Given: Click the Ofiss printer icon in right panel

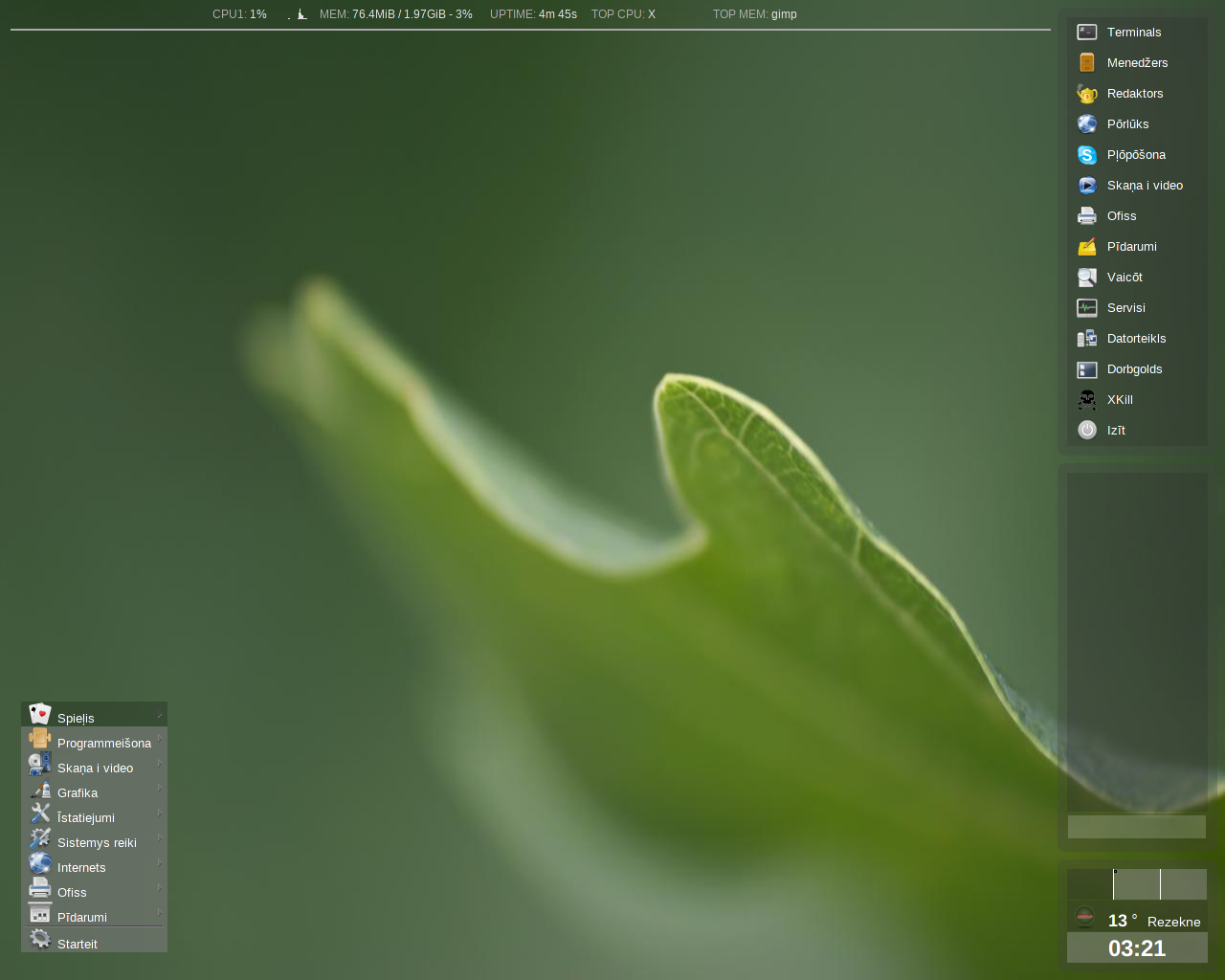Looking at the screenshot, I should (x=1087, y=215).
